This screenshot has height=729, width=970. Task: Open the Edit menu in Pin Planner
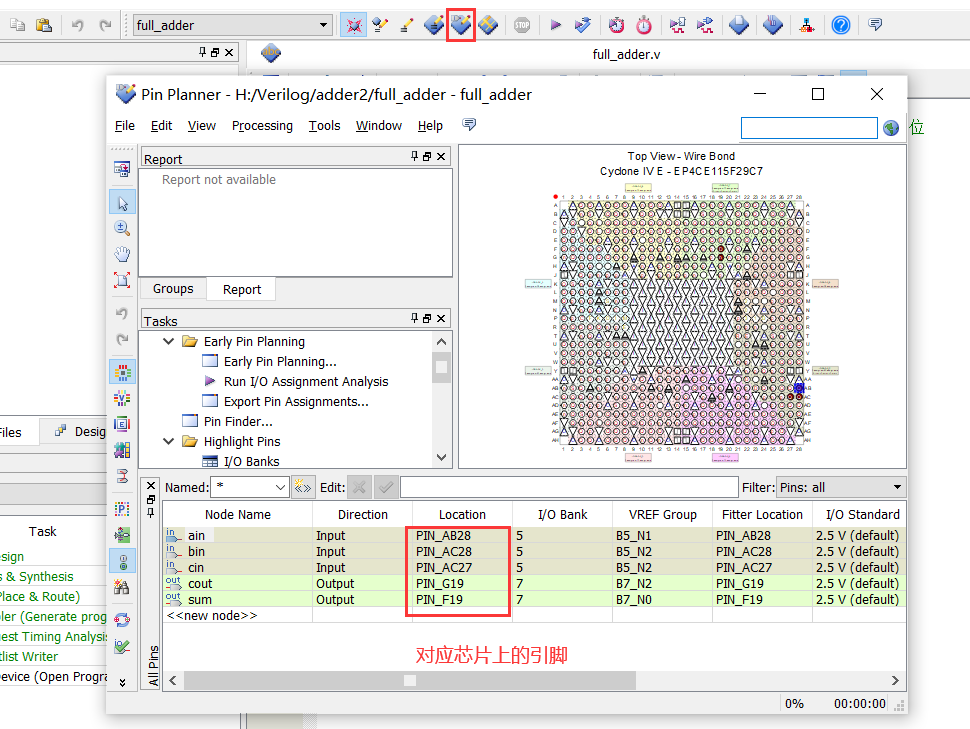161,126
